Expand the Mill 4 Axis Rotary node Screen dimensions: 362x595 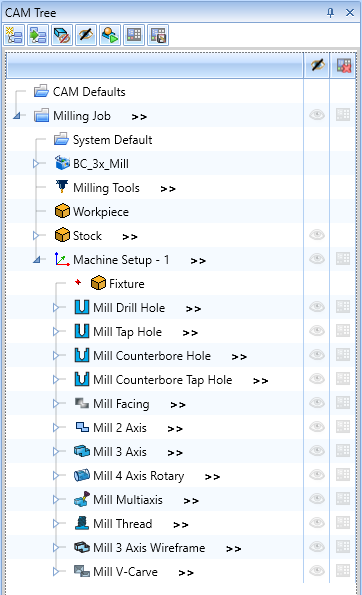tap(56, 475)
